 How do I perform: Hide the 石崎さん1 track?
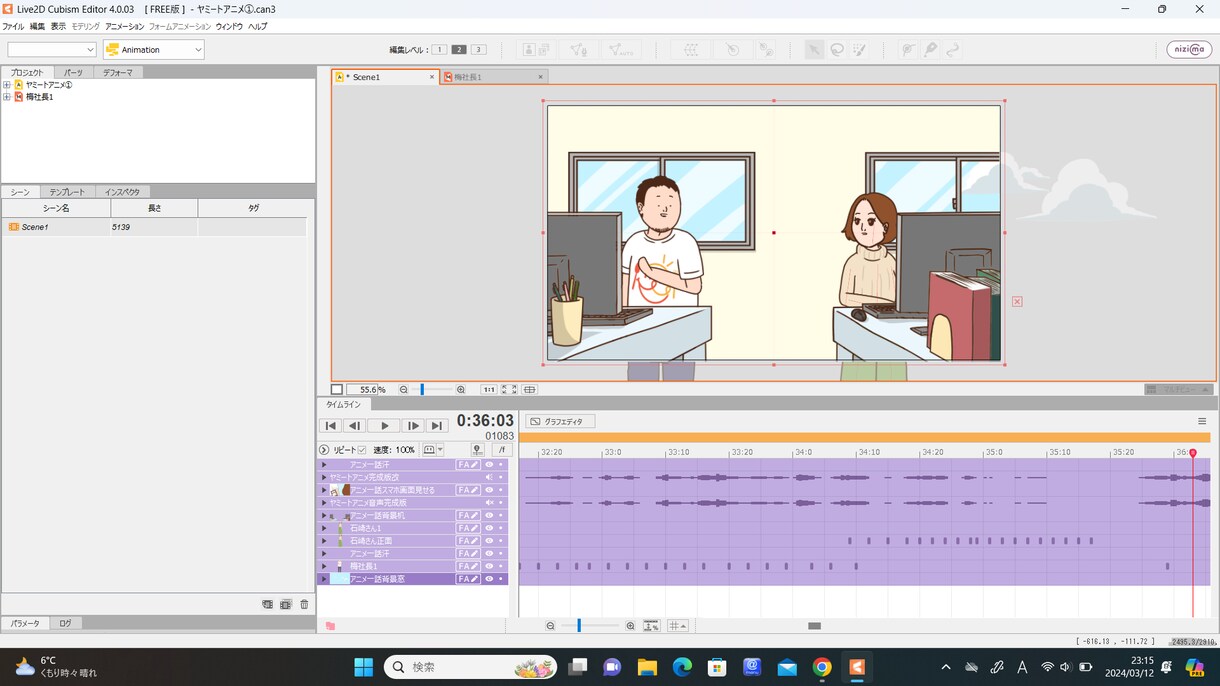(490, 528)
